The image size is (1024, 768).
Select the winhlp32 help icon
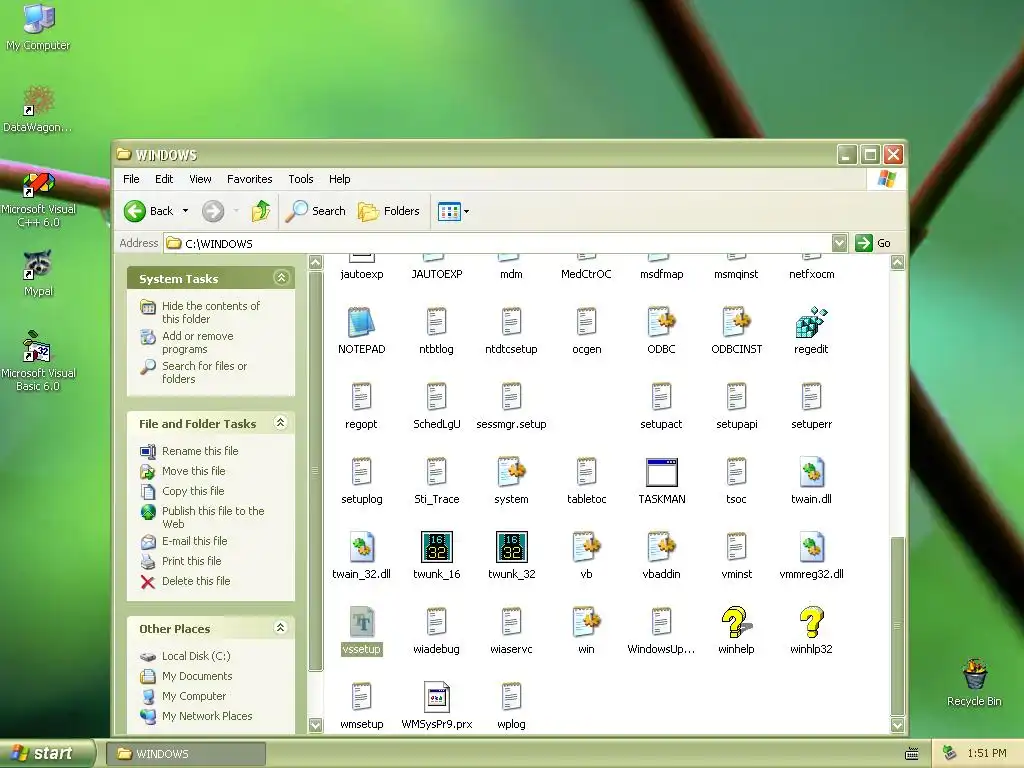pyautogui.click(x=811, y=622)
